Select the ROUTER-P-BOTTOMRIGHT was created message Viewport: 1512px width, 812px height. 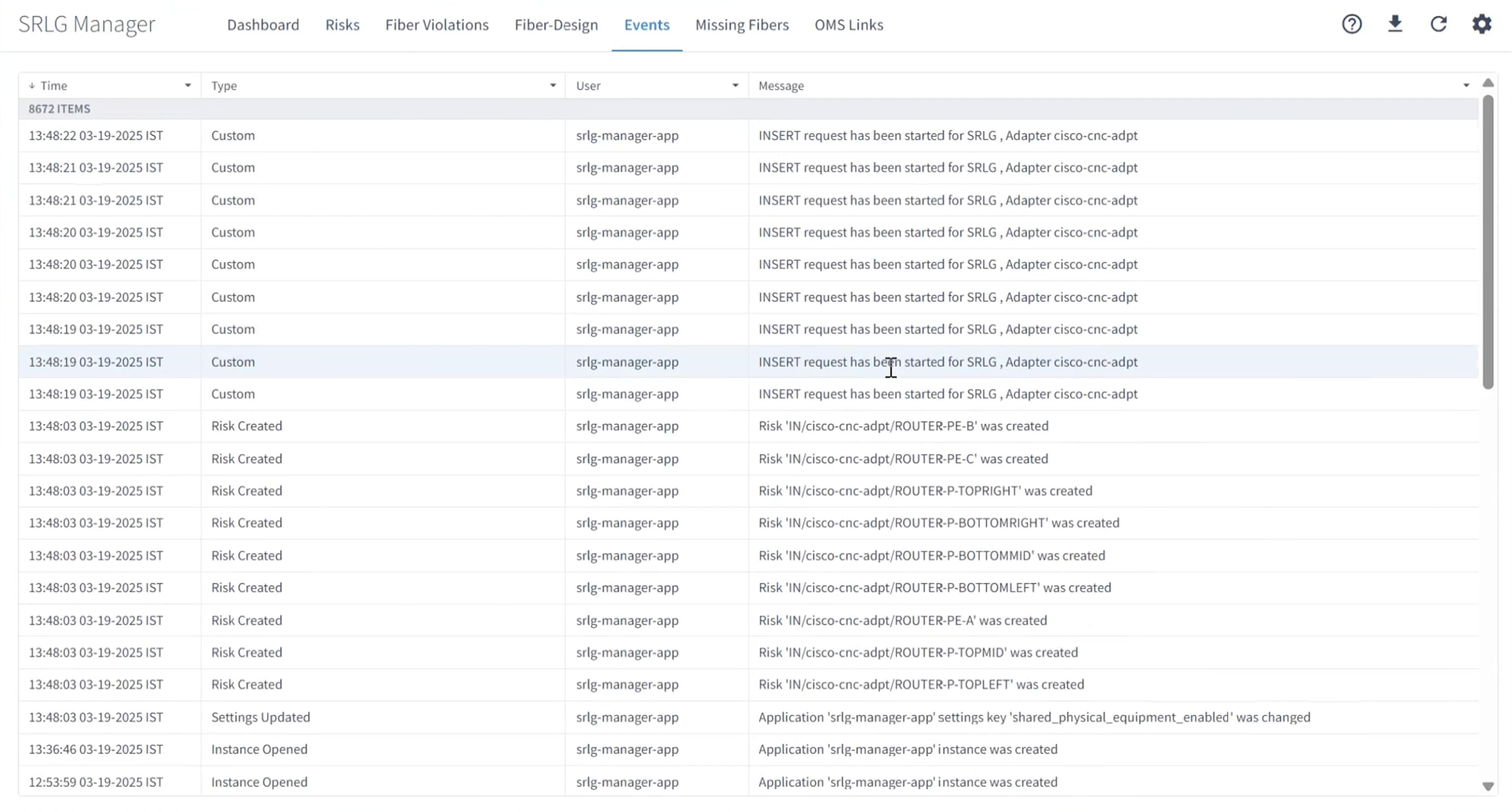coord(939,523)
